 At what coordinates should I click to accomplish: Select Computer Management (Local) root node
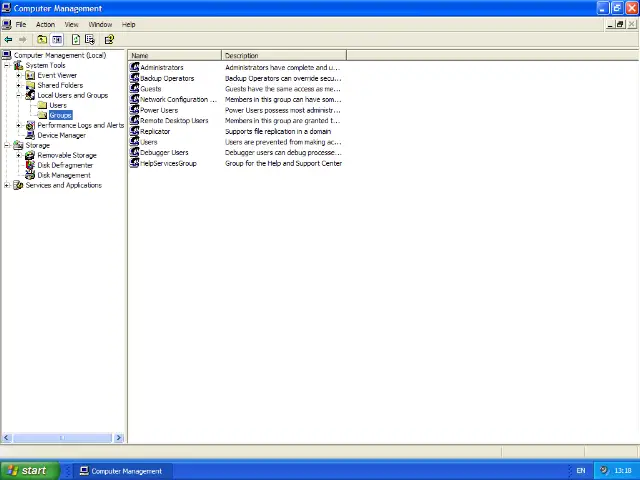[x=60, y=55]
